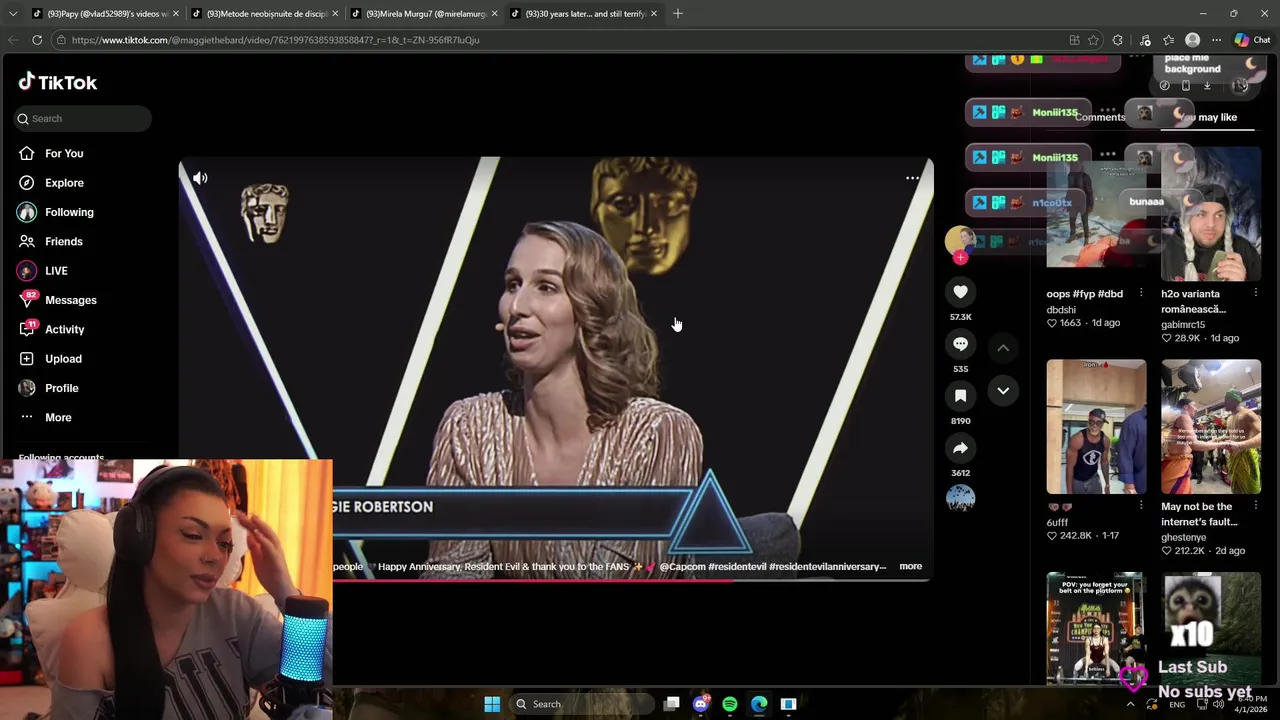The width and height of the screenshot is (1280, 720).
Task: Click the @Capcom mention in caption
Action: 682,566
